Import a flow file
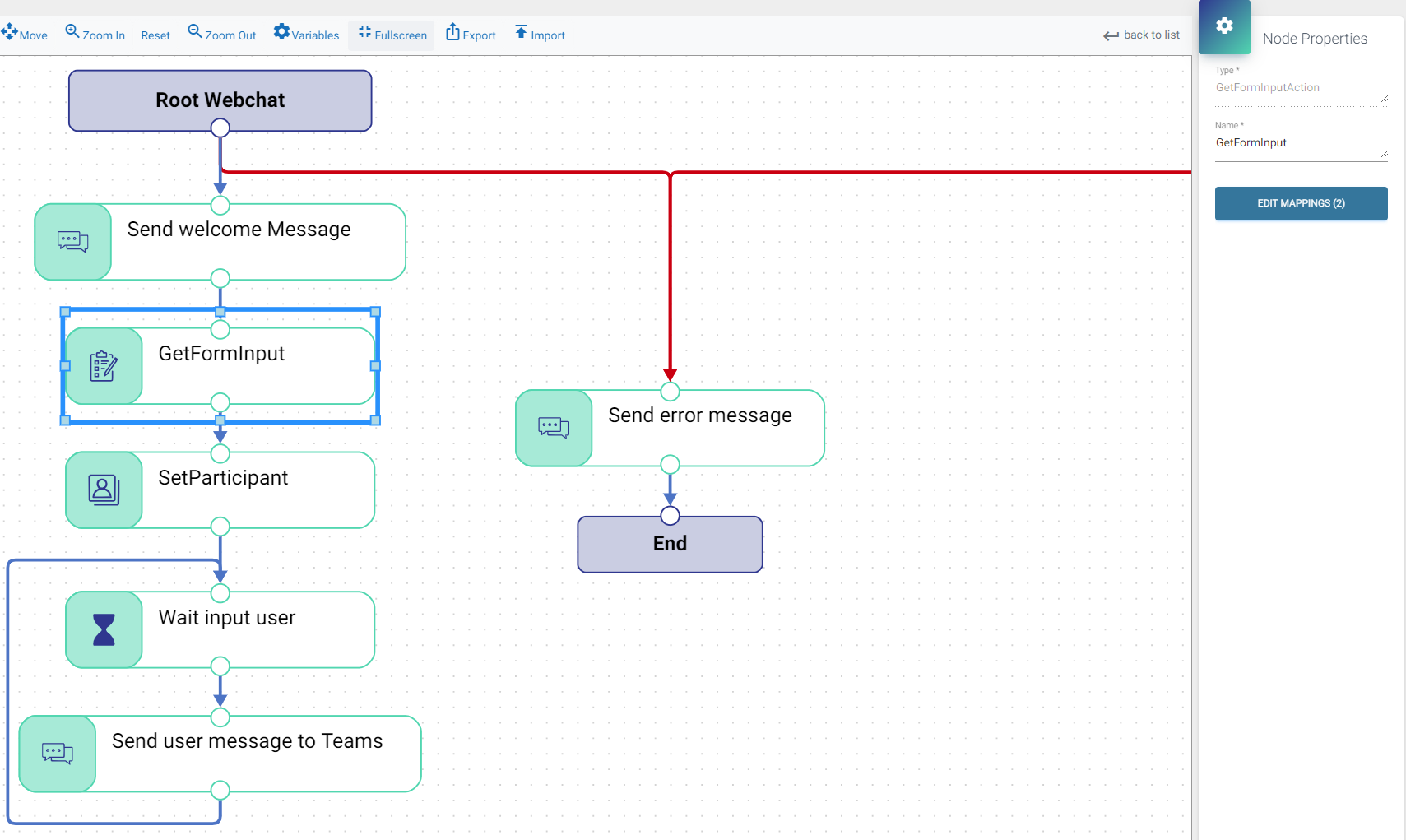 (540, 35)
